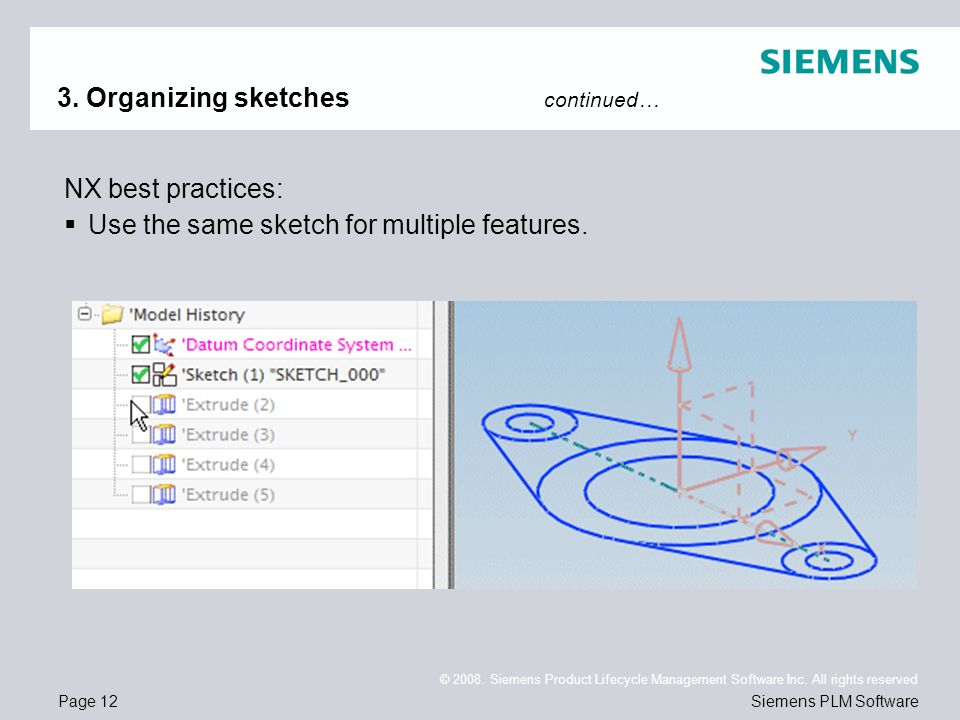Click the 'continued…' text
960x720 pixels.
point(601,100)
